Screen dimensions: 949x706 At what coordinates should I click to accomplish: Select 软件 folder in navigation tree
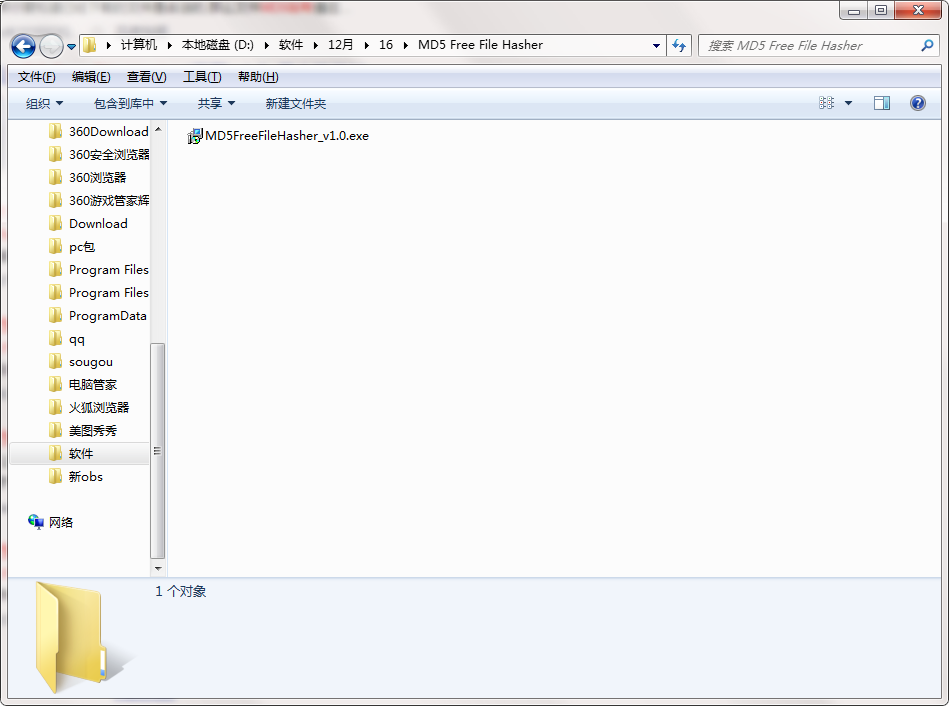click(x=79, y=454)
